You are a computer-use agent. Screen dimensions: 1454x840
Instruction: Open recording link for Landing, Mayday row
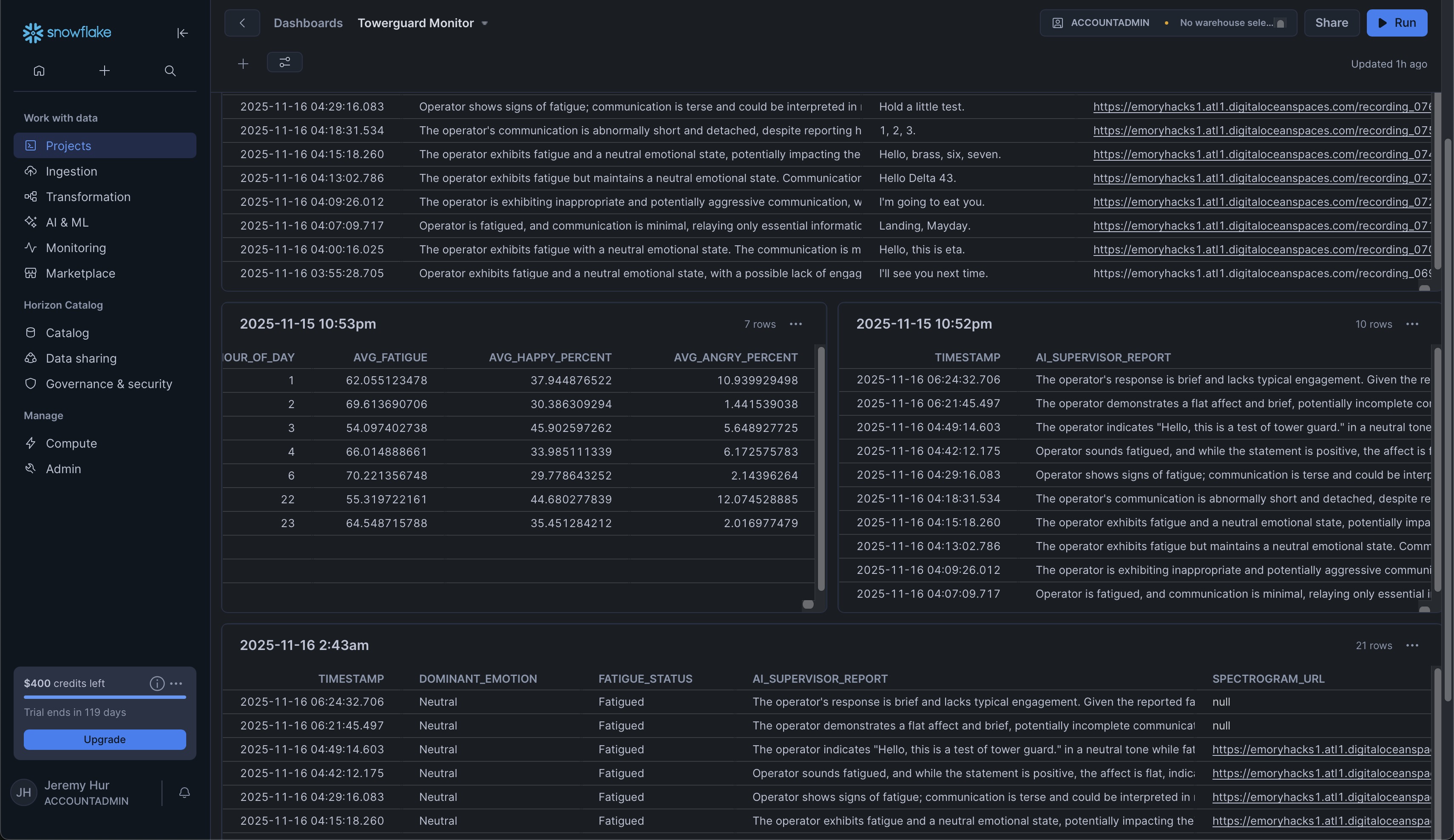pos(1261,226)
